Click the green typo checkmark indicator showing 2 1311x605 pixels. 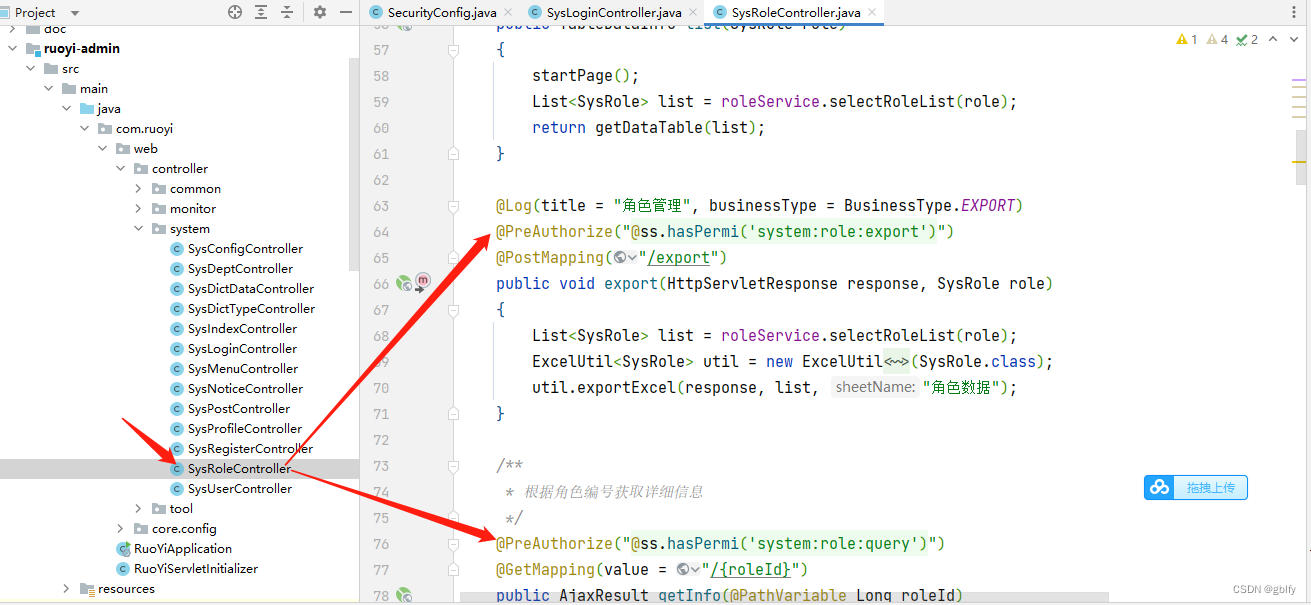click(1243, 39)
